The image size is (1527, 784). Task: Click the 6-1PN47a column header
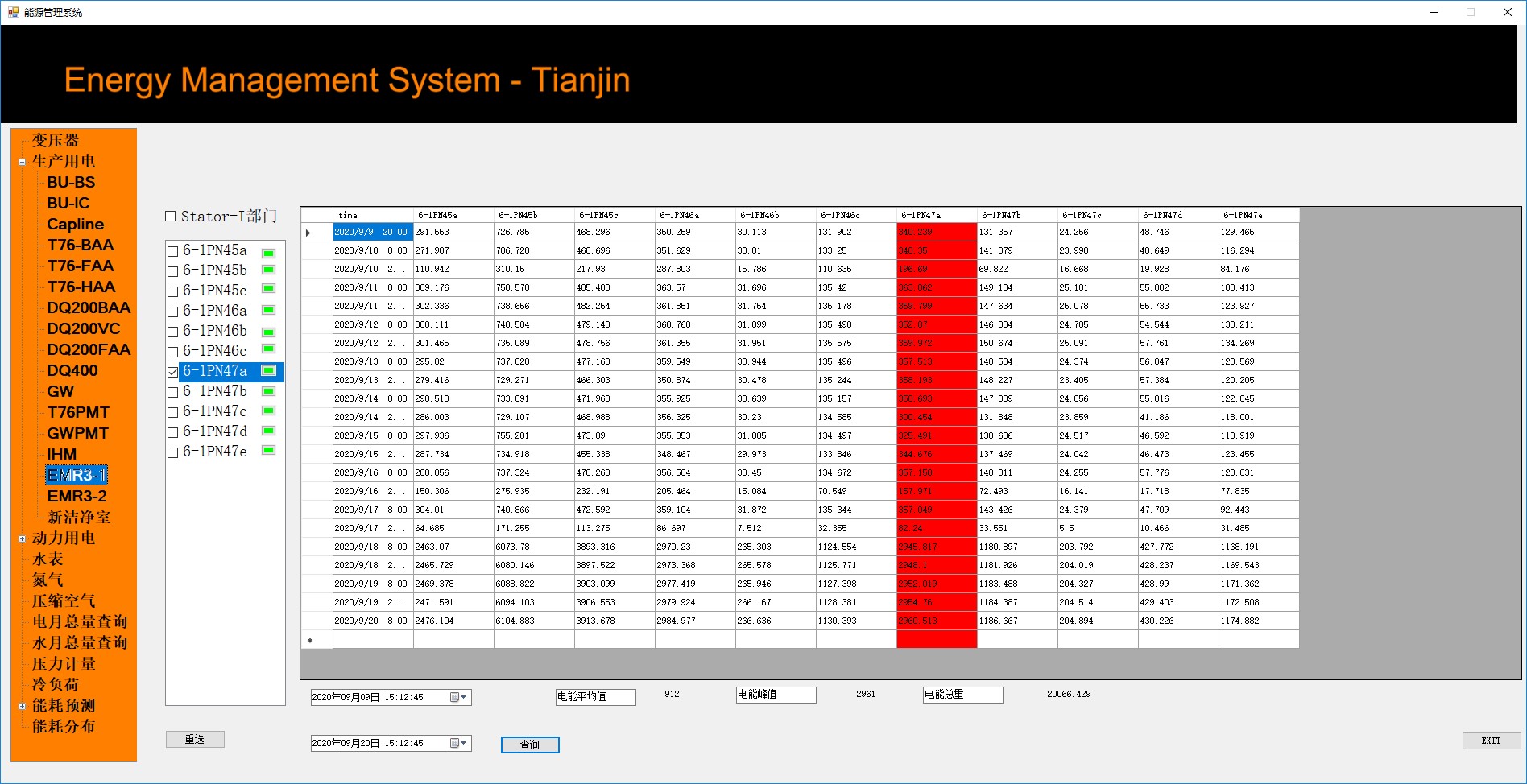click(x=937, y=215)
